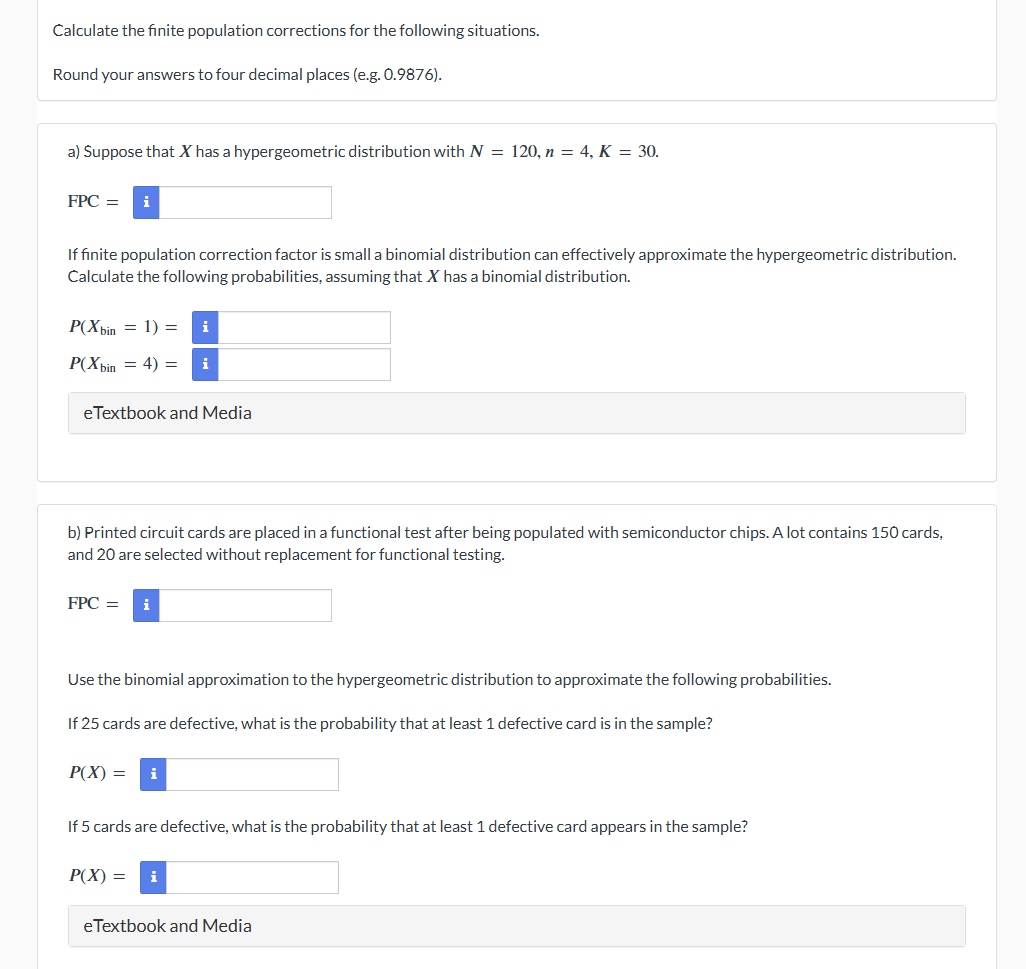Image resolution: width=1026 pixels, height=969 pixels.
Task: Open the hint for the 5-defective-cards probability
Action: click(153, 877)
